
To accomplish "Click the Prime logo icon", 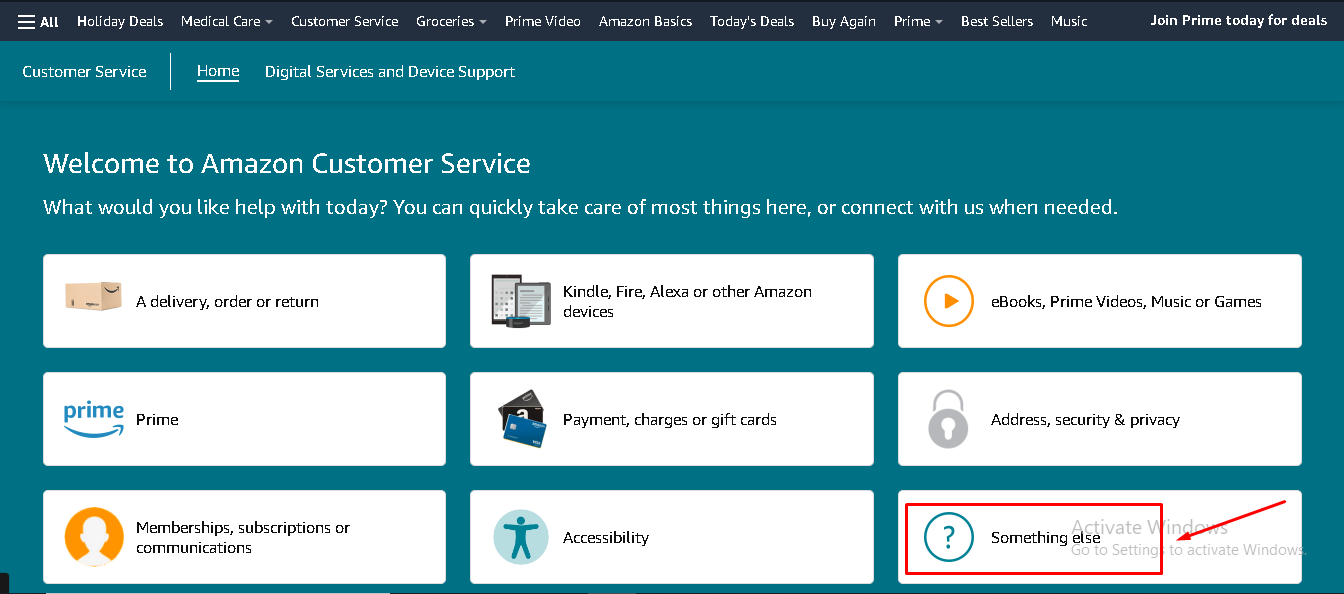I will point(93,419).
